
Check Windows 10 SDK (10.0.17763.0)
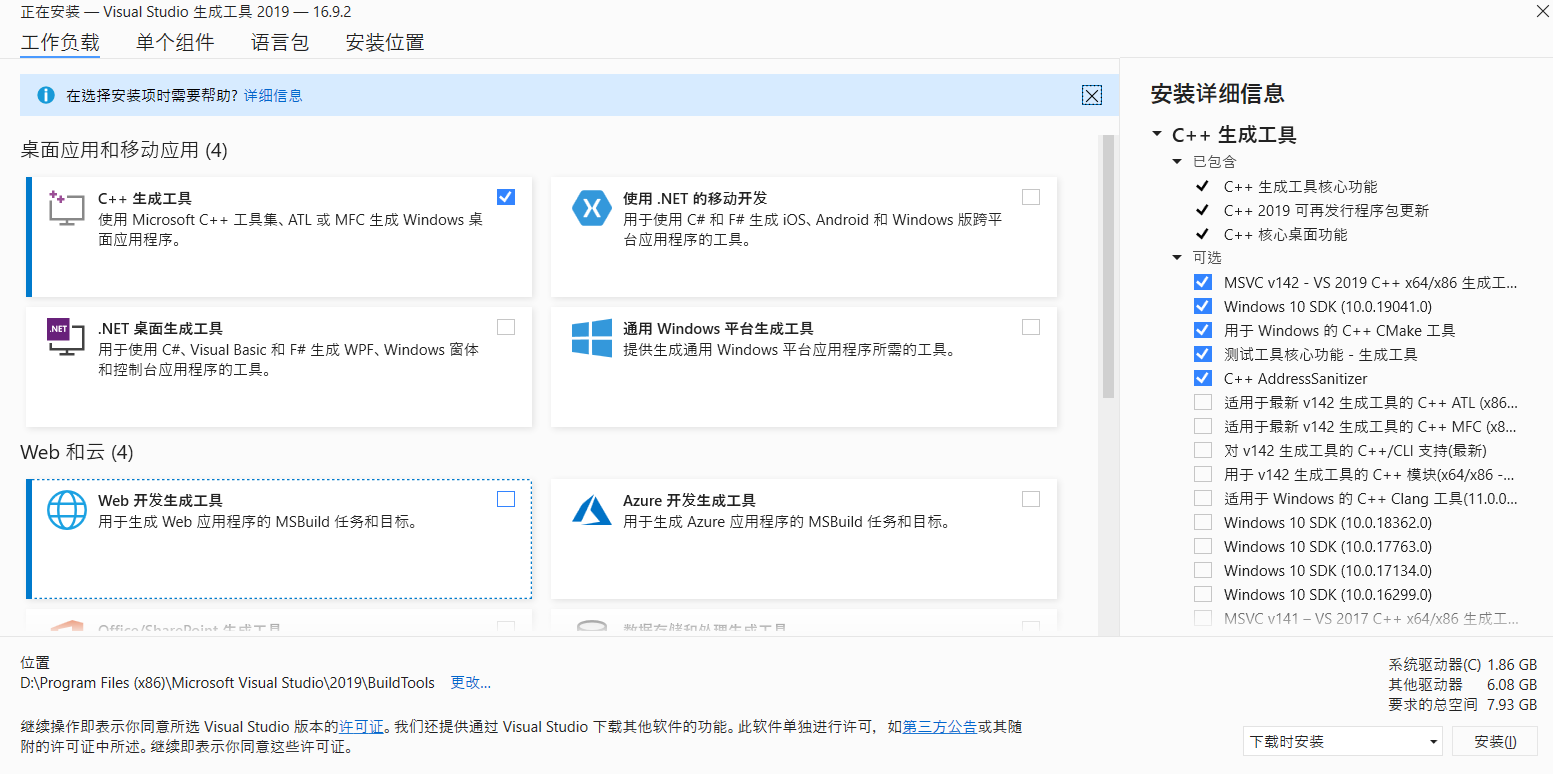pos(1203,546)
